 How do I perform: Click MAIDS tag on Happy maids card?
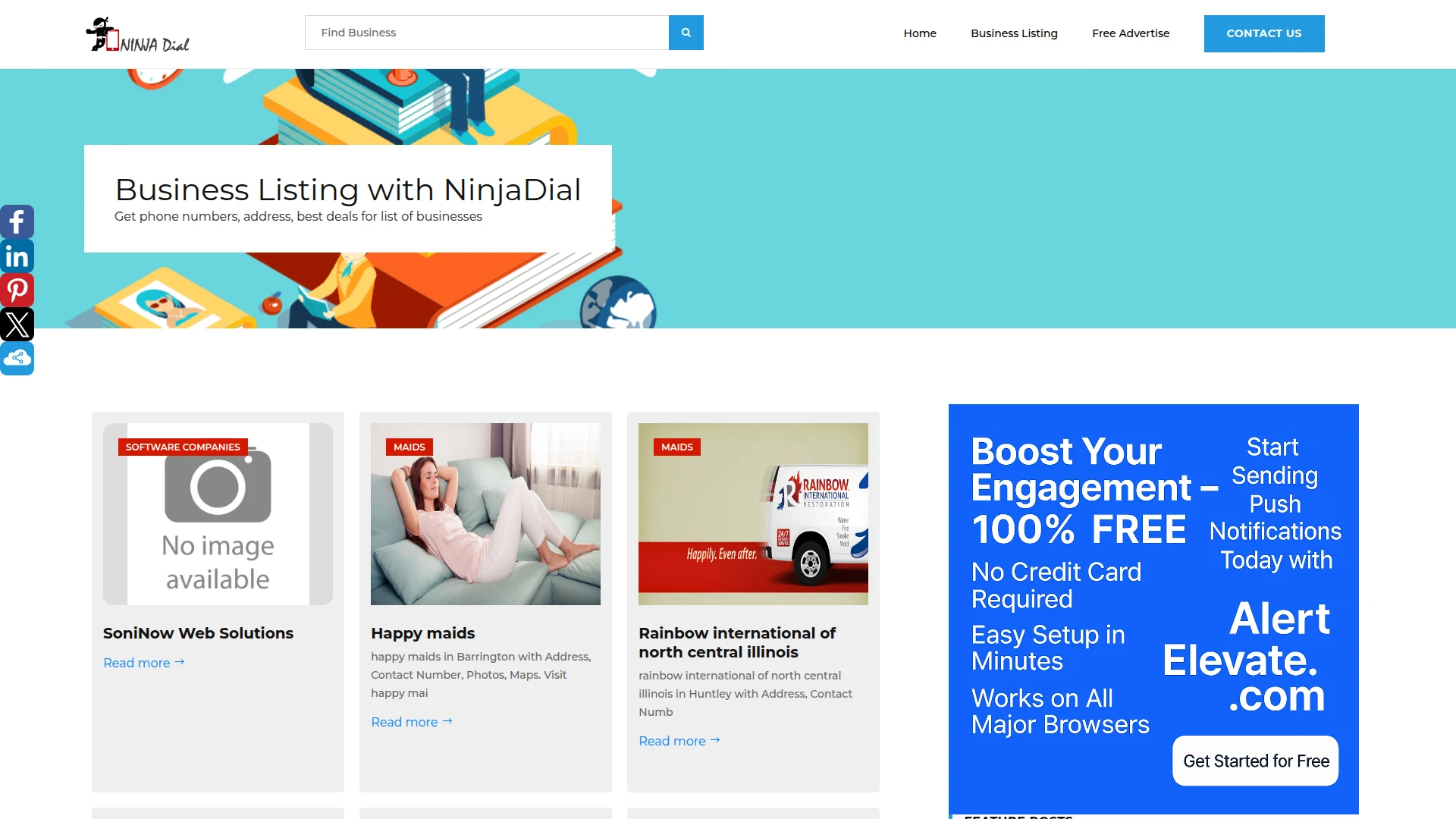coord(409,447)
